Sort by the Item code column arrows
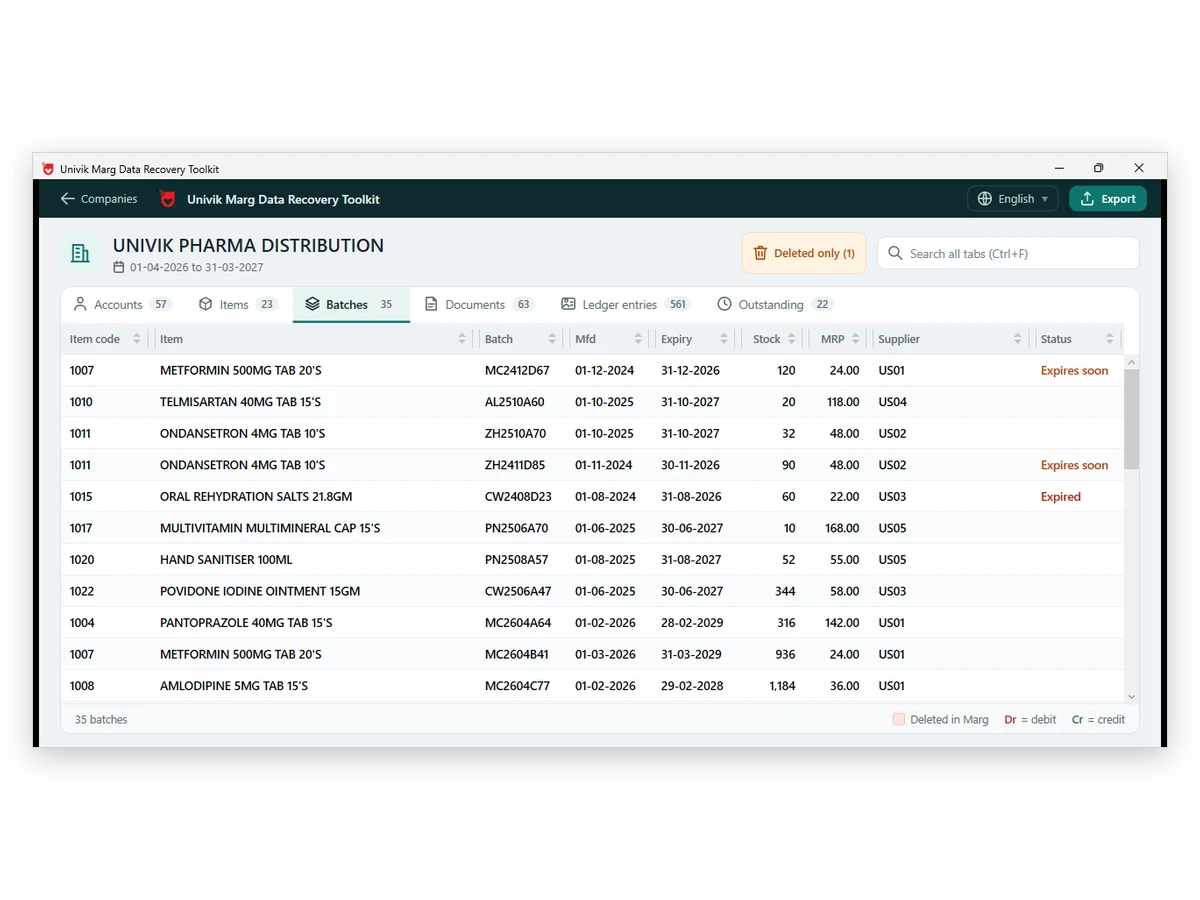This screenshot has width=1200, height=900. pyautogui.click(x=137, y=339)
